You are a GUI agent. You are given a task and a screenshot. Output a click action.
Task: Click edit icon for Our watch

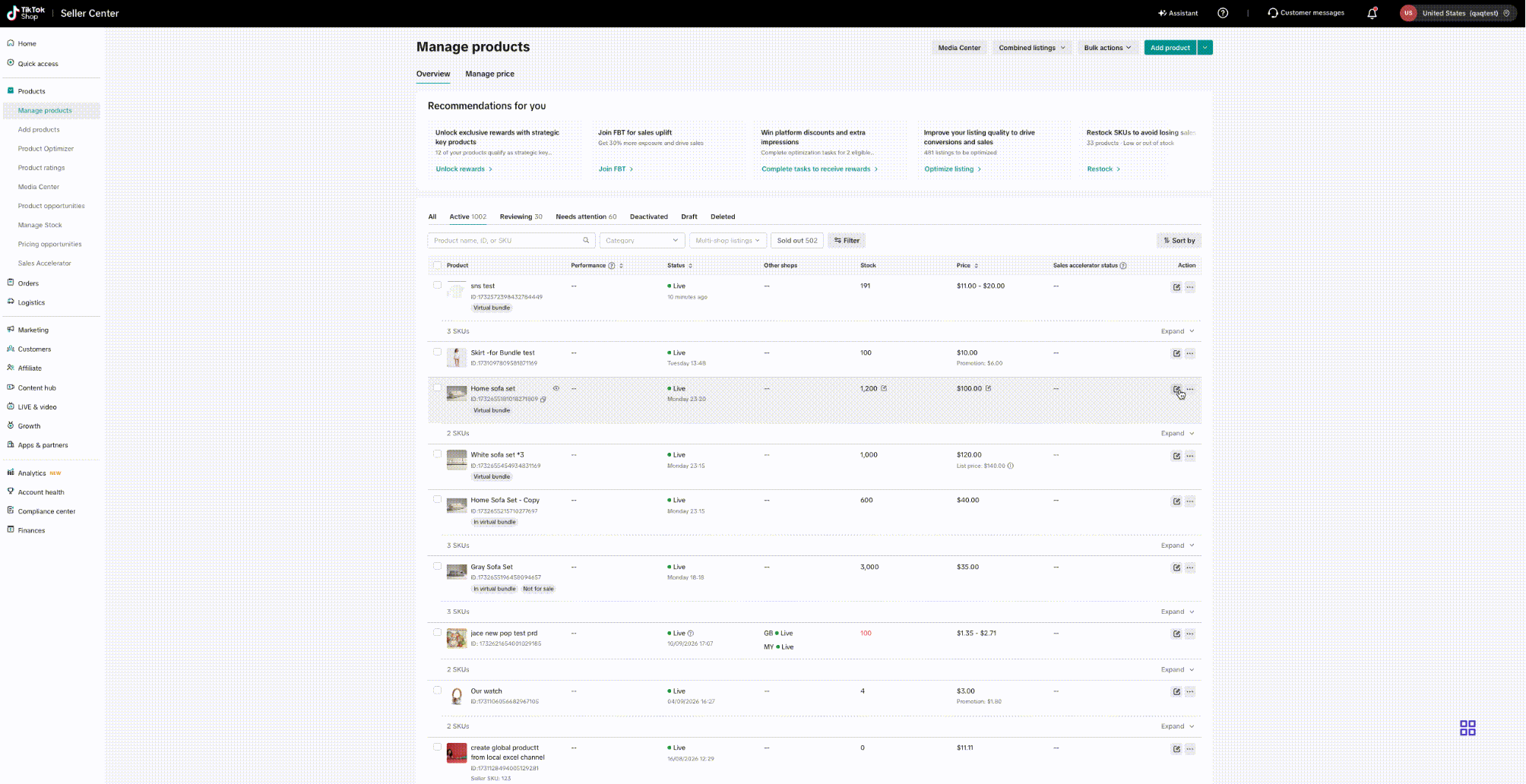pos(1176,691)
